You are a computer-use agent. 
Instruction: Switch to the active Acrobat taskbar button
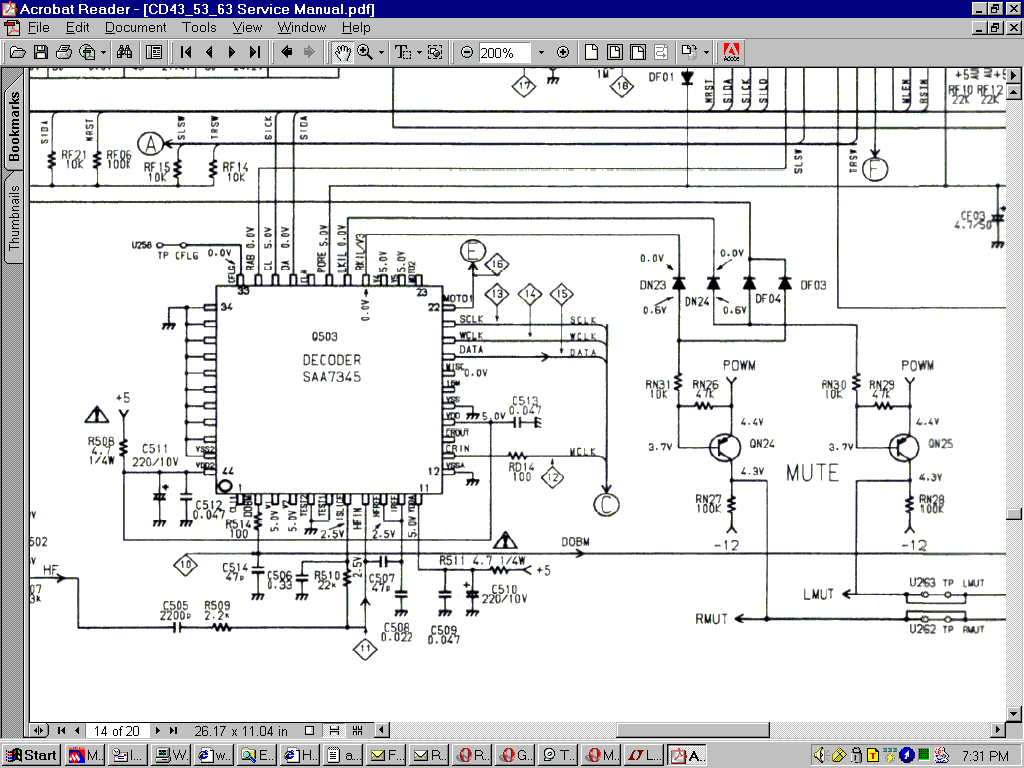click(x=688, y=756)
